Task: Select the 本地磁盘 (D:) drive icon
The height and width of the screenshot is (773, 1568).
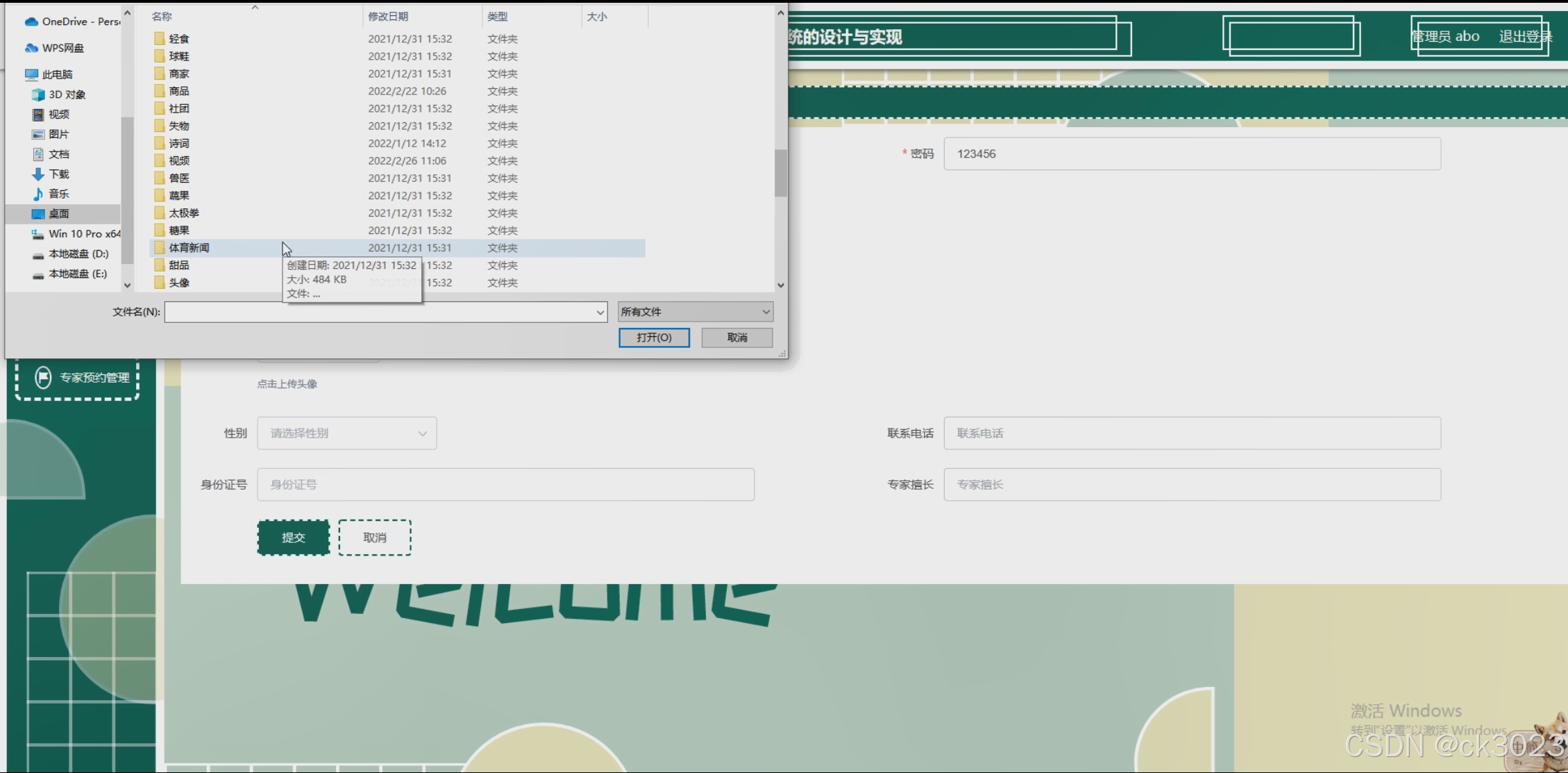Action: (38, 254)
